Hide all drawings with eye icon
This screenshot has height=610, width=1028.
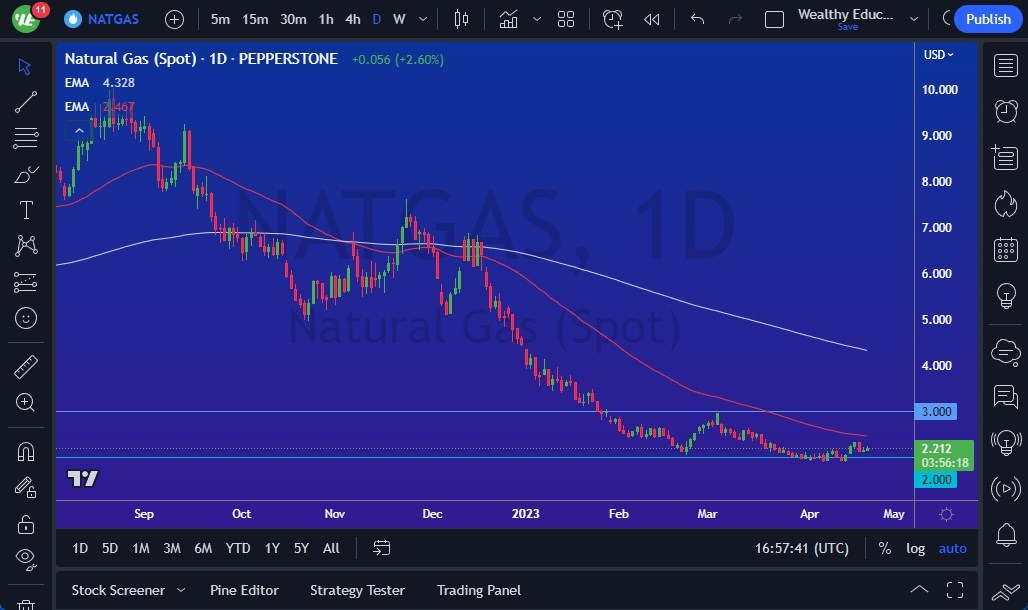(x=26, y=559)
